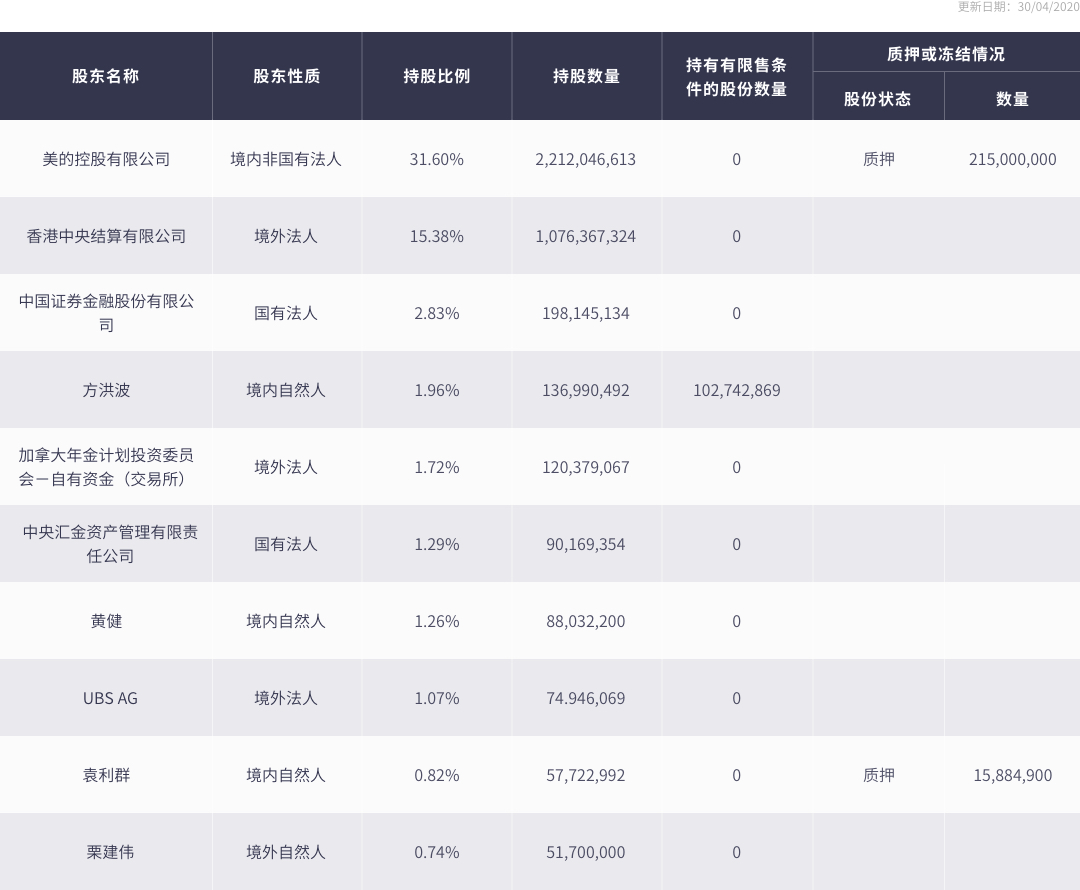The height and width of the screenshot is (890, 1080).
Task: Click pledged quantity 215,000,000
Action: pyautogui.click(x=1012, y=160)
